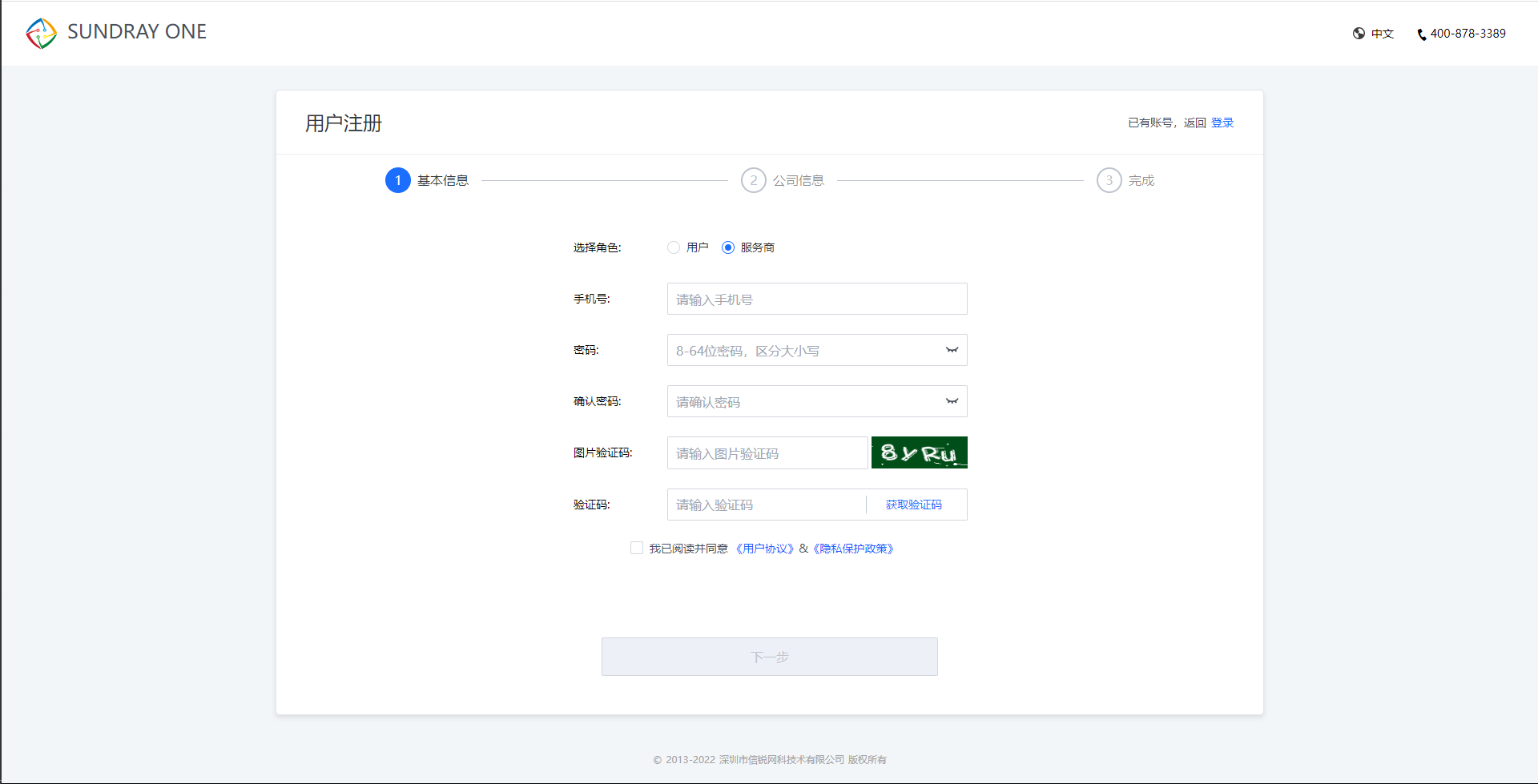Click the 下一步 next step button
Screen dimensions: 1538x784
[x=769, y=657]
